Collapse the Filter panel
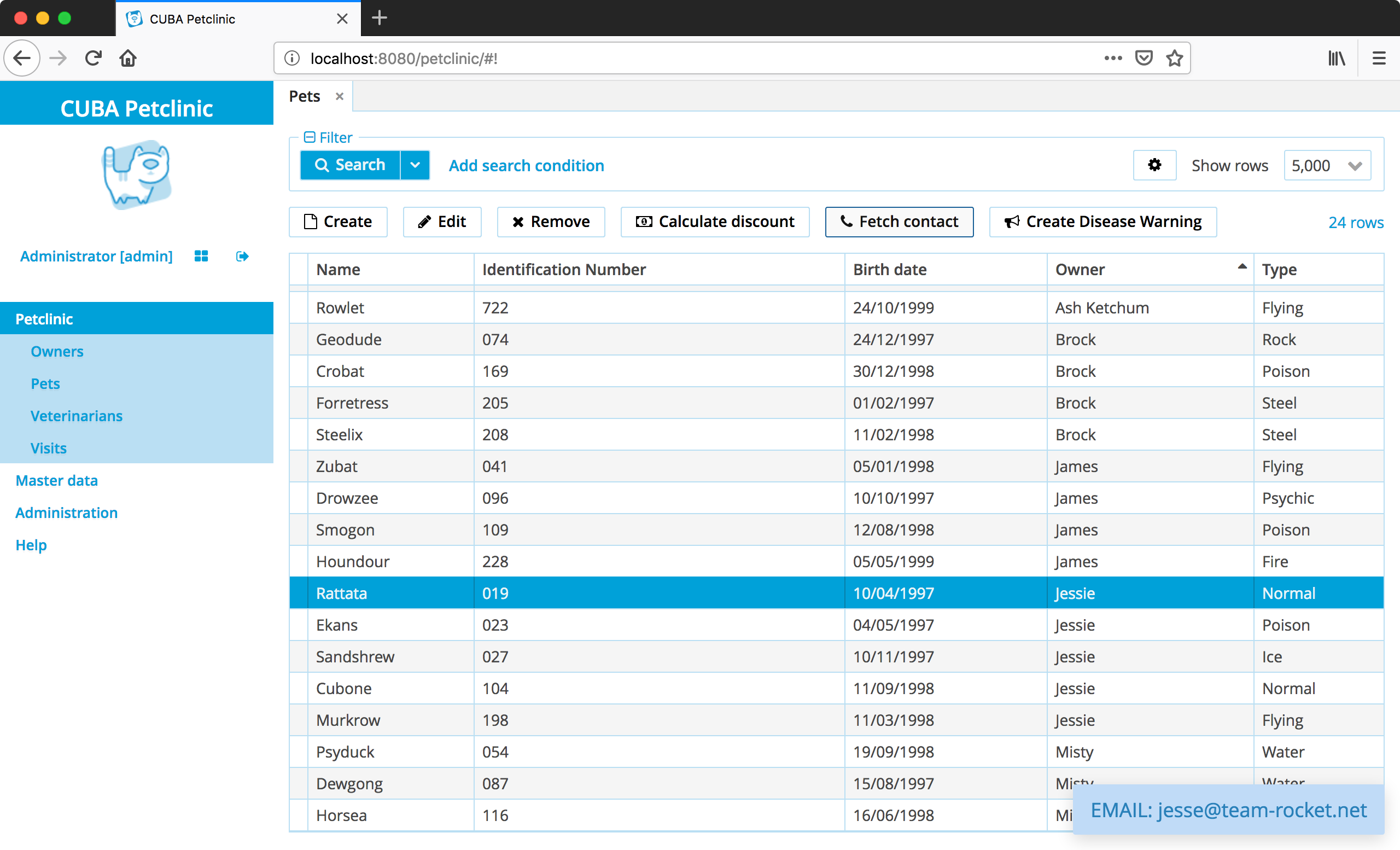Viewport: 1400px width, 850px height. 310,137
